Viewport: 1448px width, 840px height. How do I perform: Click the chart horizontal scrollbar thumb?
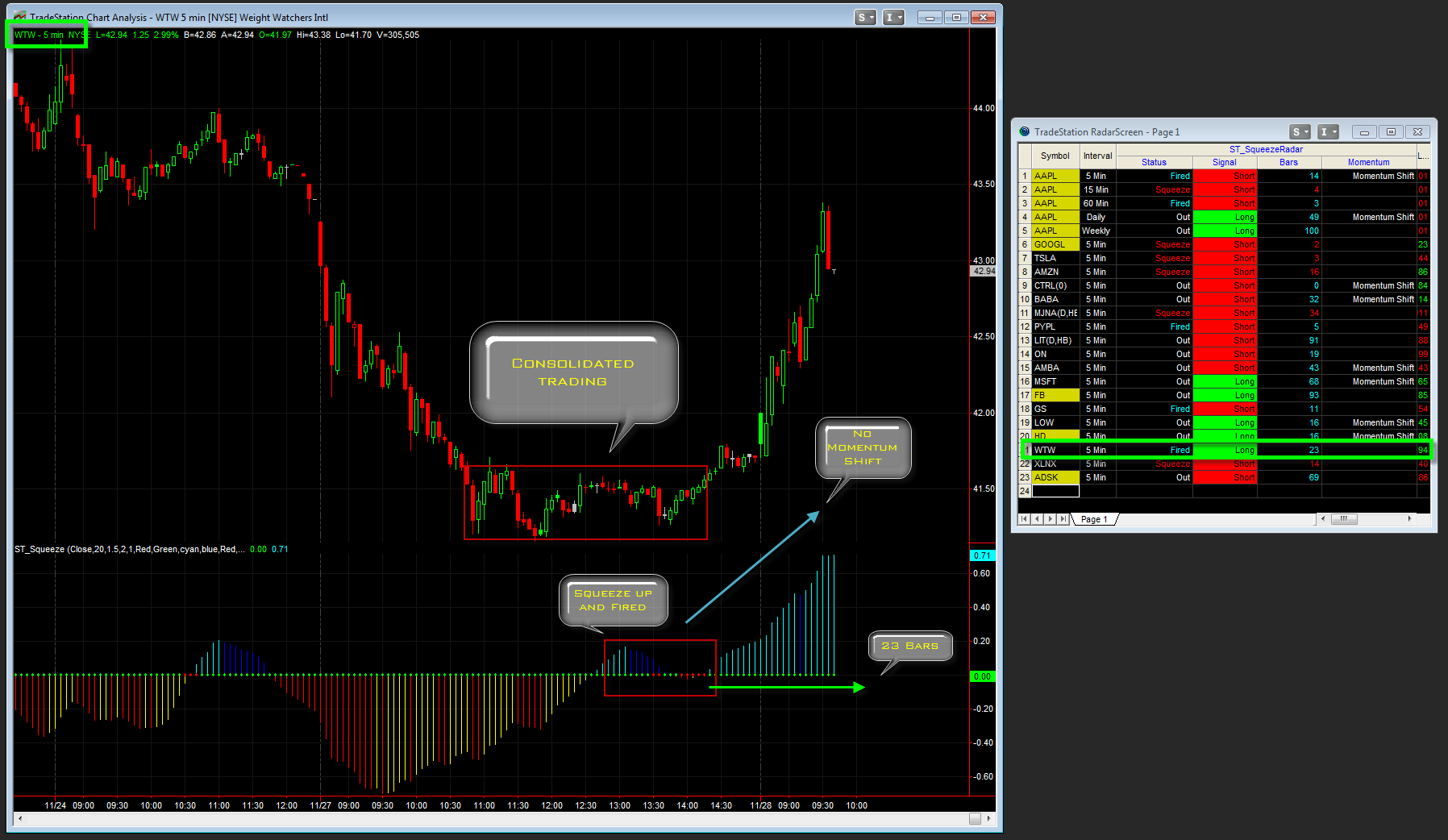(x=975, y=818)
